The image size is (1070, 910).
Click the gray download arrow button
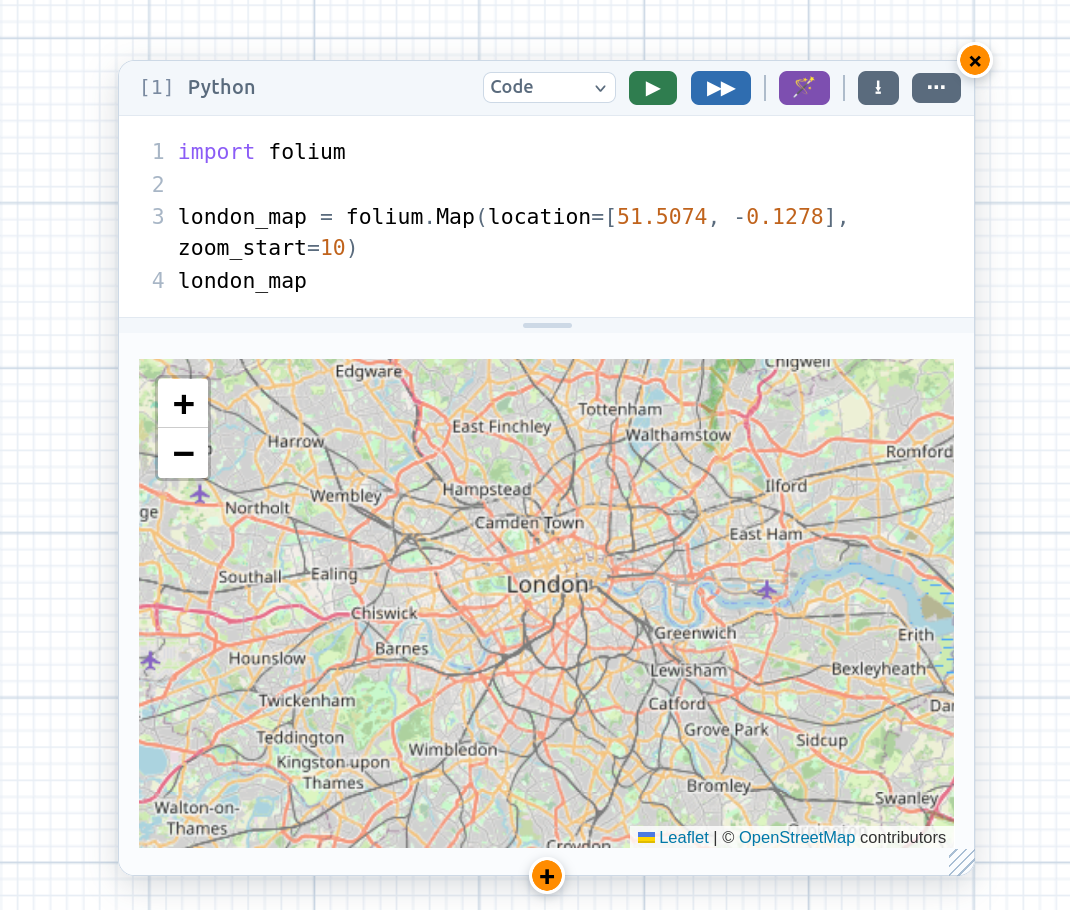point(878,88)
